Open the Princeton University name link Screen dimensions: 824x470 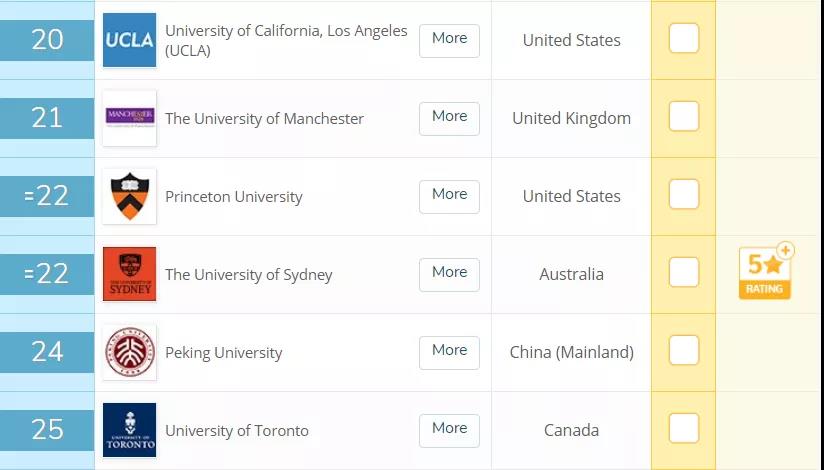tap(233, 197)
